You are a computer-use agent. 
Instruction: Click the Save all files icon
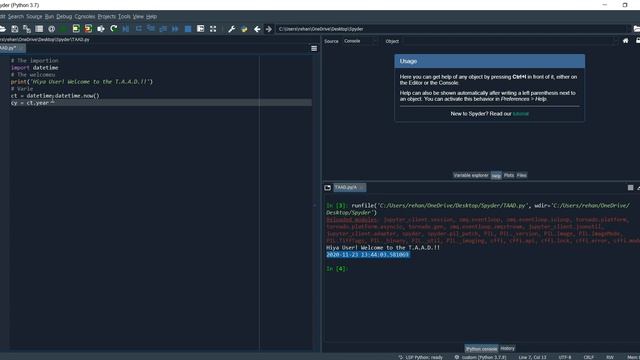pos(27,29)
